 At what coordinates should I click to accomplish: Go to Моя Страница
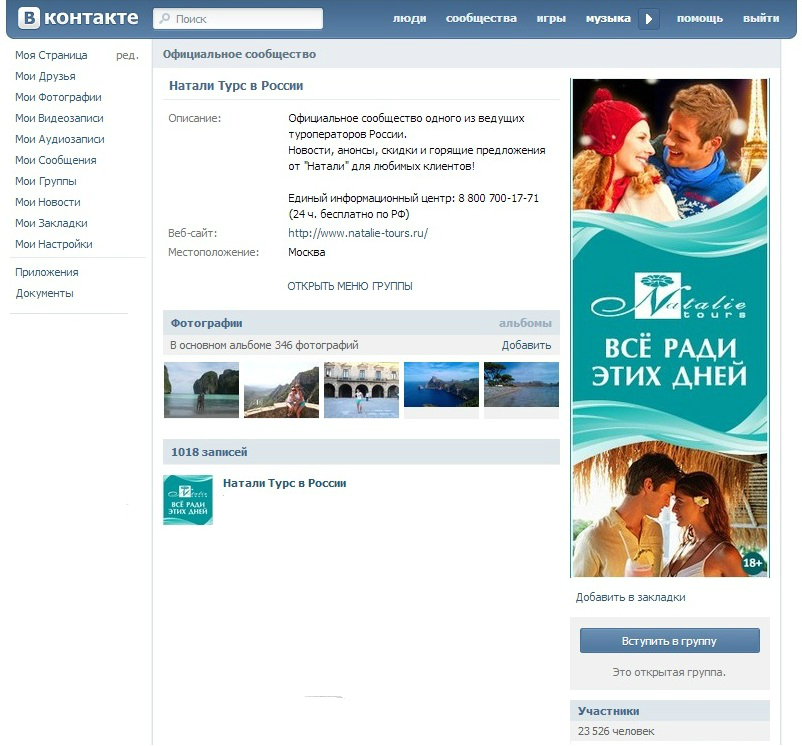point(51,55)
